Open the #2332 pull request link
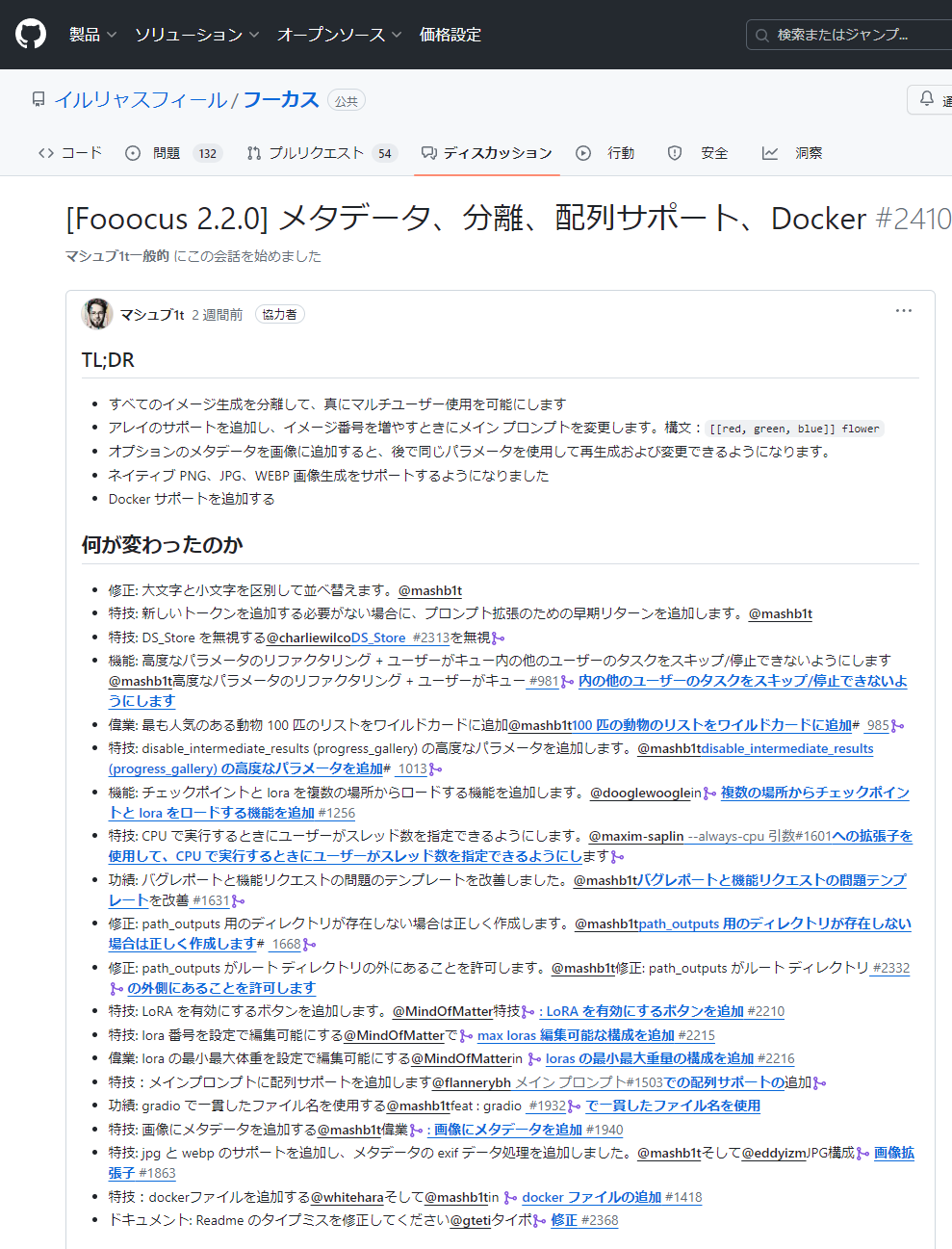Image resolution: width=952 pixels, height=1249 pixels. [890, 968]
